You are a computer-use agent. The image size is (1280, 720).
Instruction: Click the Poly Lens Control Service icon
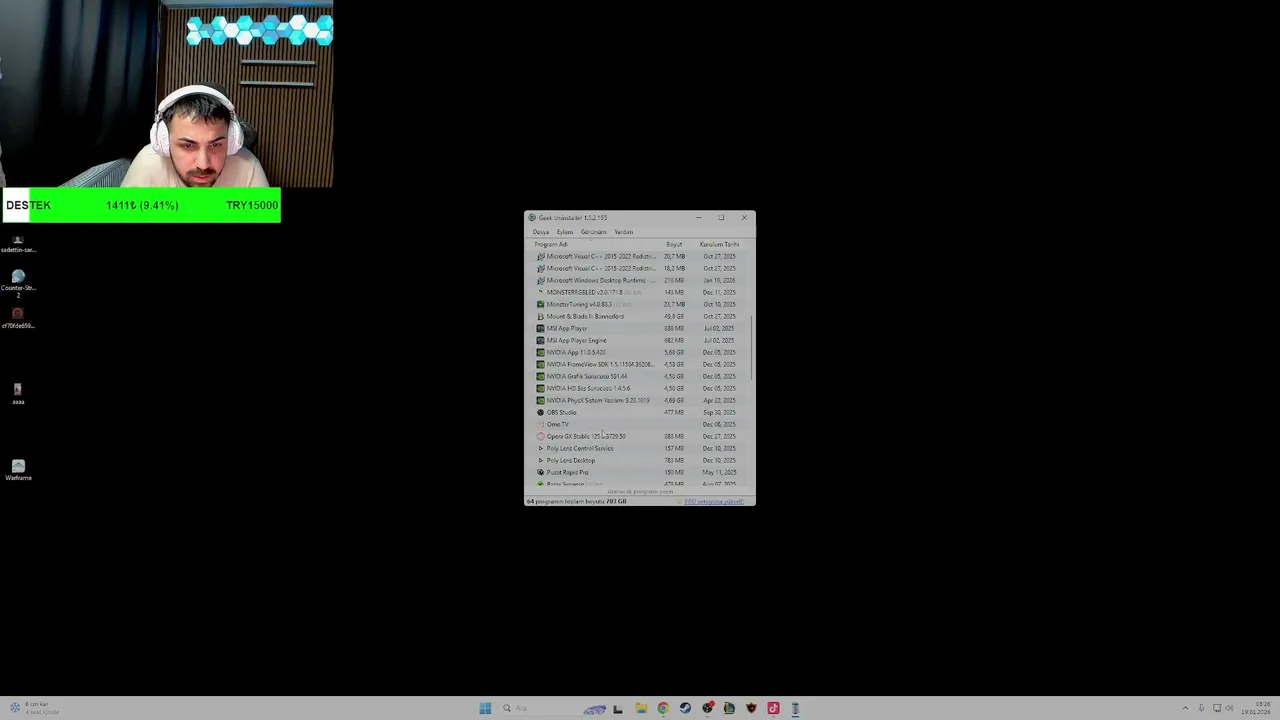click(541, 448)
